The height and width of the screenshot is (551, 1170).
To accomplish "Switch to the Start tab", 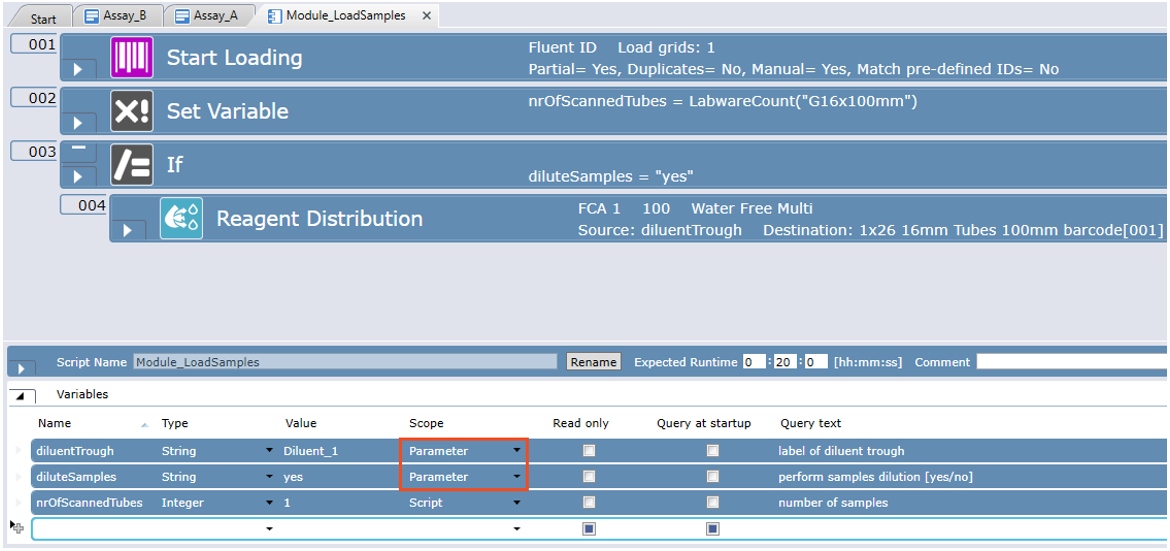I will pos(43,19).
